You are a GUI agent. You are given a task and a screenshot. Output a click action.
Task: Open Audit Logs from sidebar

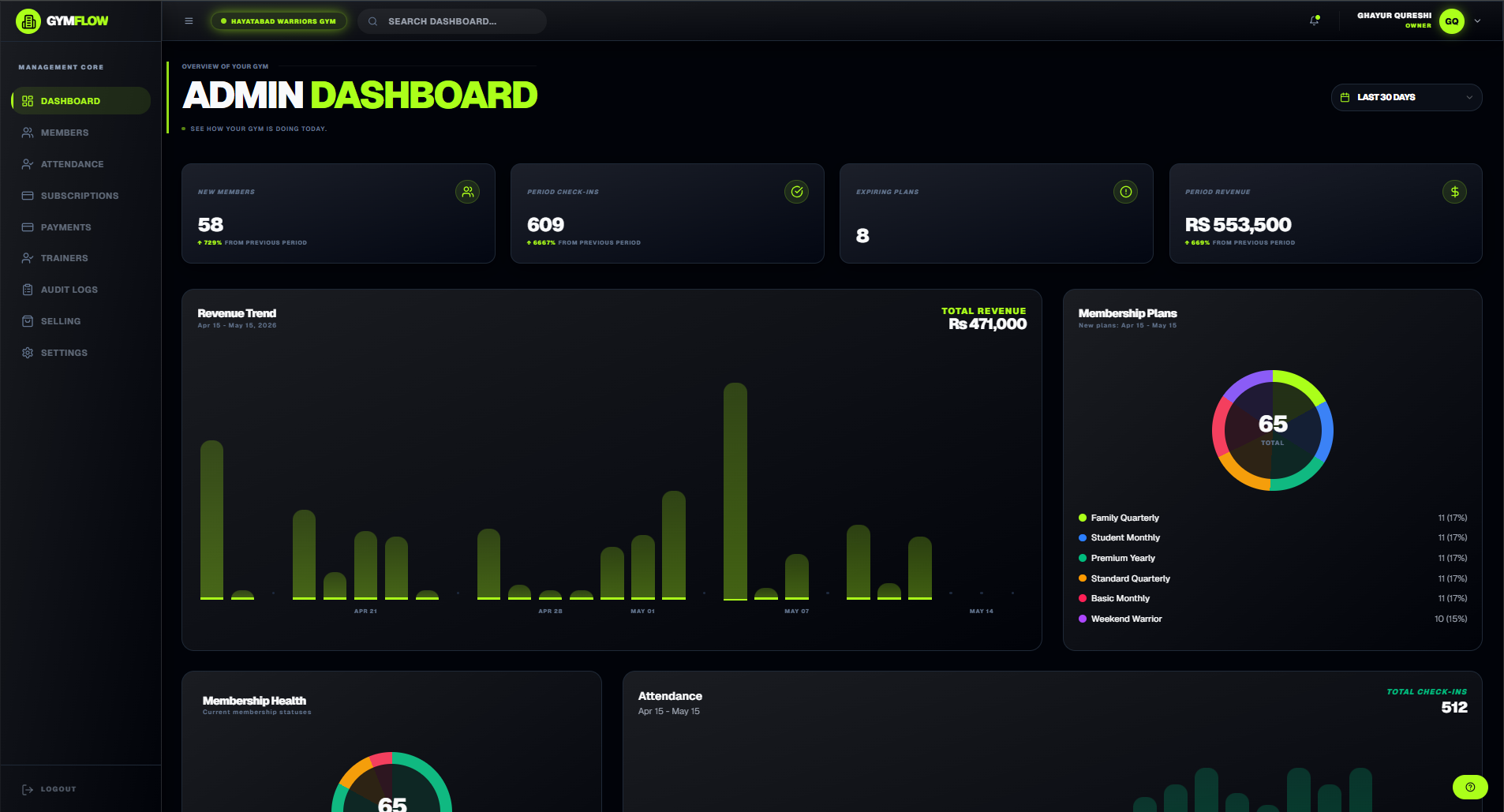tap(80, 290)
